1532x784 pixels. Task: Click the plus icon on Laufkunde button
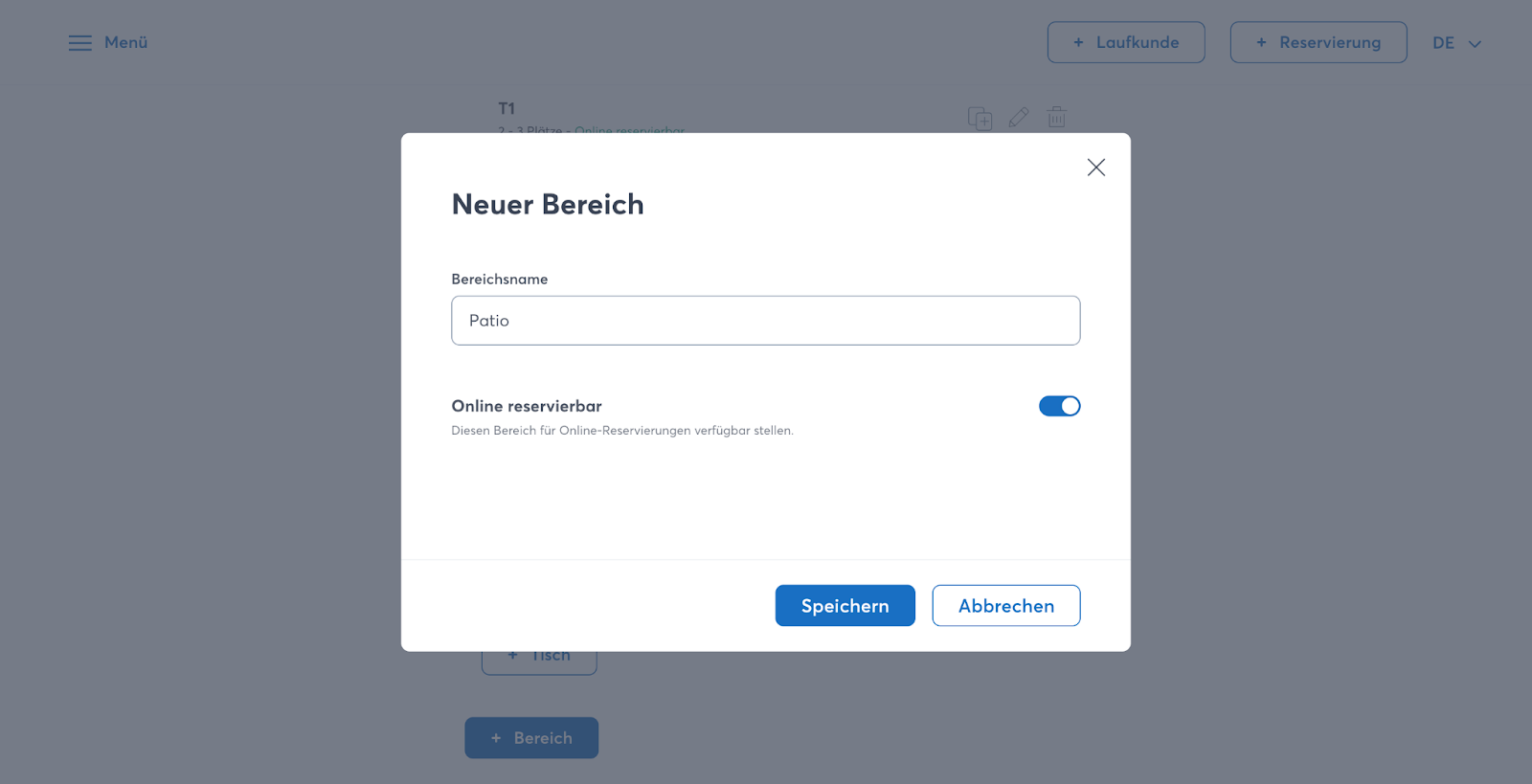(1078, 43)
